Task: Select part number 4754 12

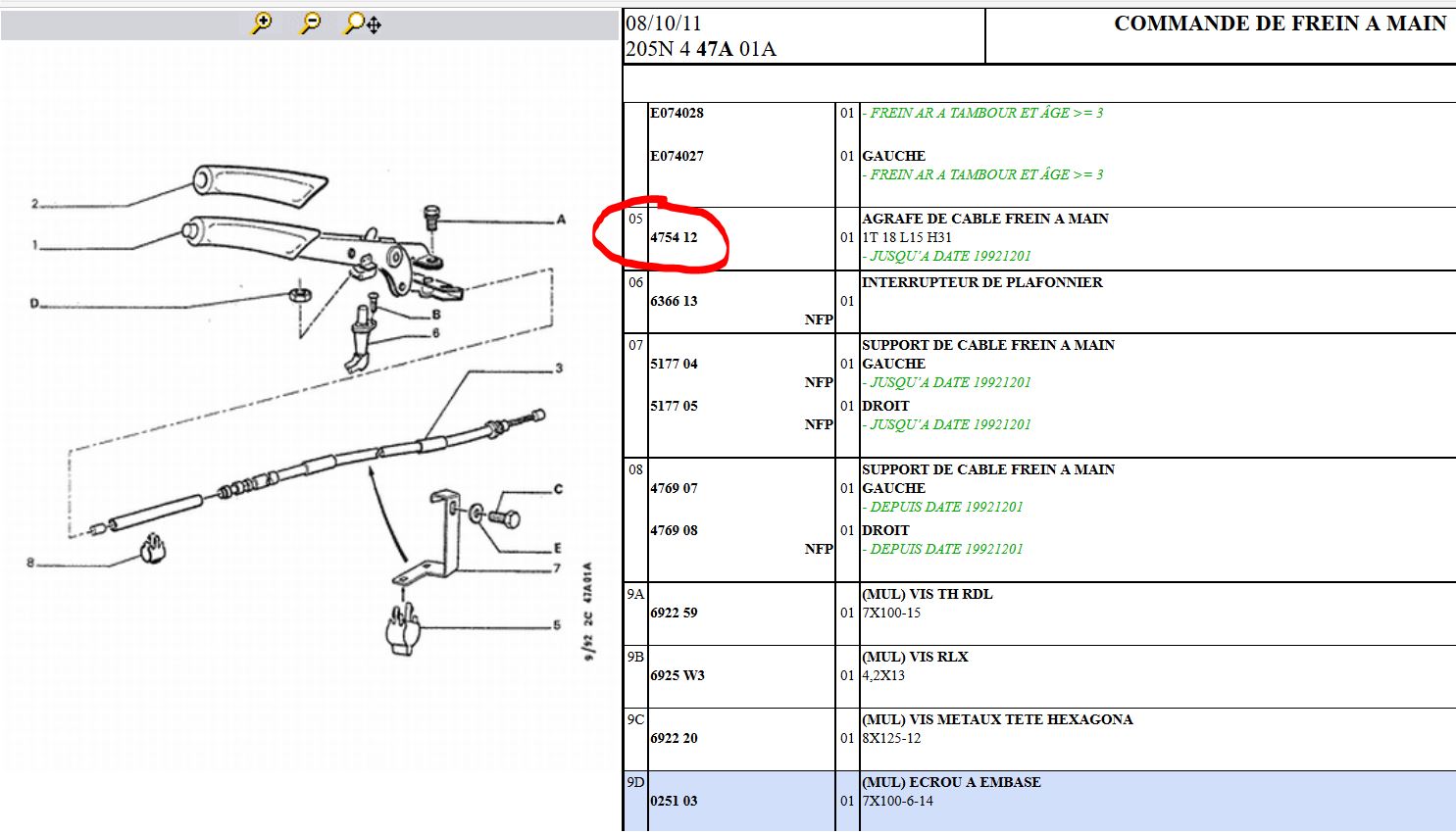Action: click(x=674, y=237)
